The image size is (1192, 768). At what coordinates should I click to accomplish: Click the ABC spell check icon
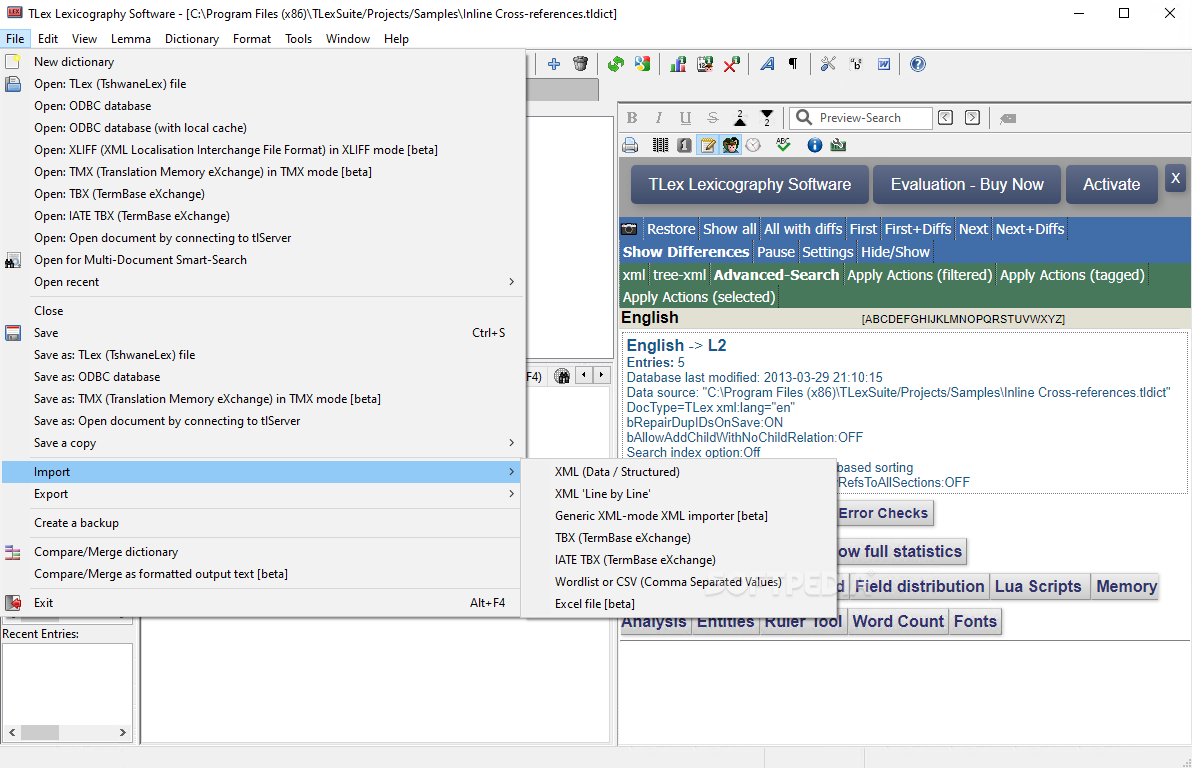pyautogui.click(x=783, y=145)
